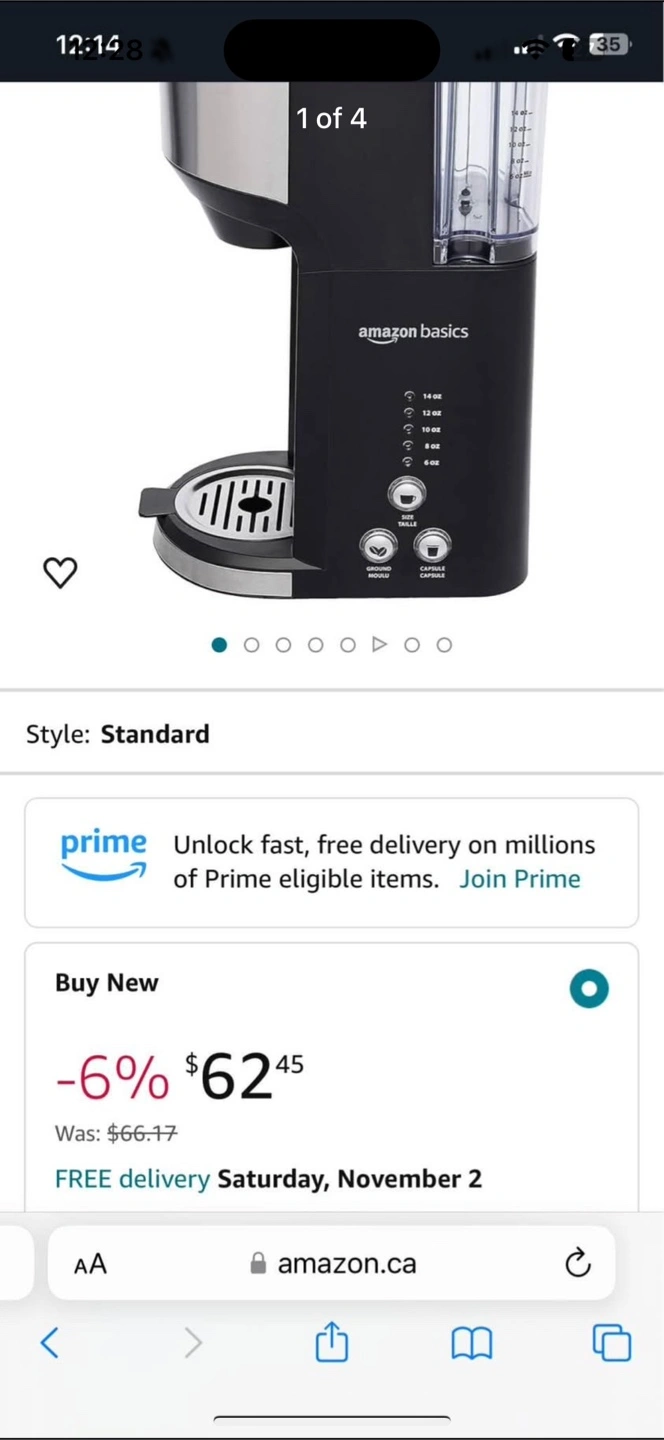Tap the video play indicator in carousel
Viewport: 664px width, 1440px height.
[379, 645]
